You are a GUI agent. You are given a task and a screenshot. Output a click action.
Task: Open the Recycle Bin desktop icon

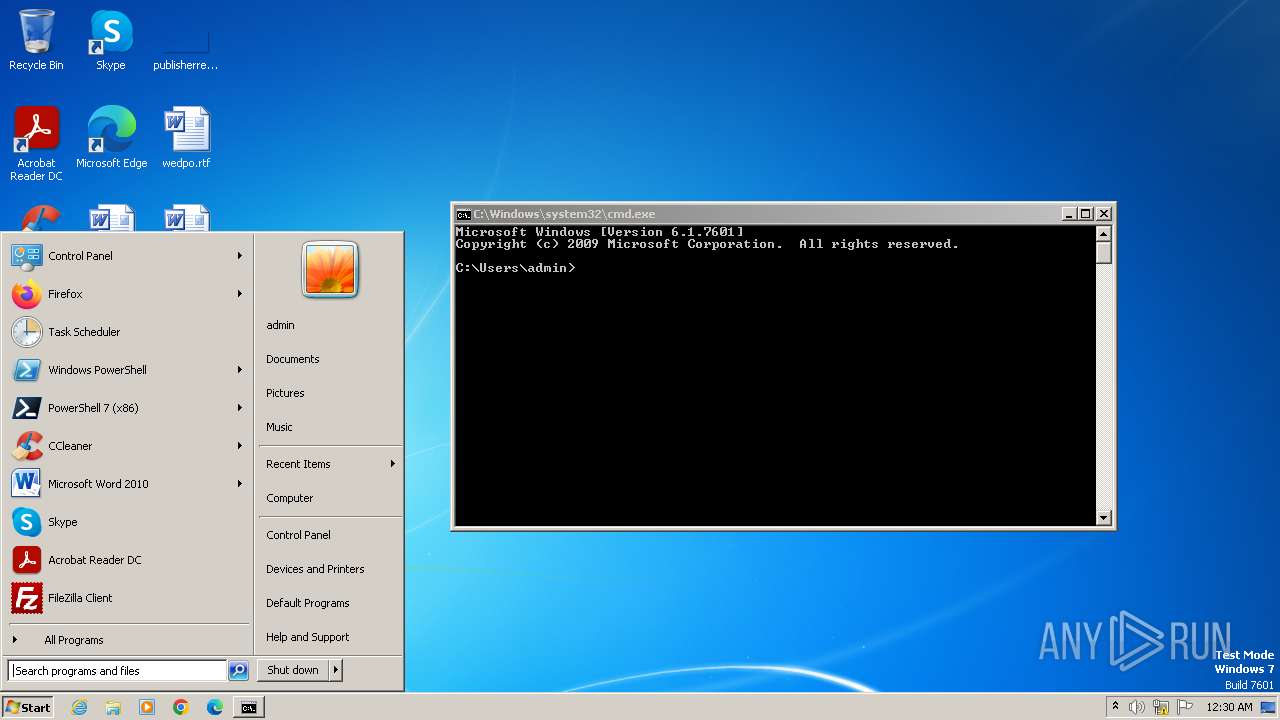(36, 40)
